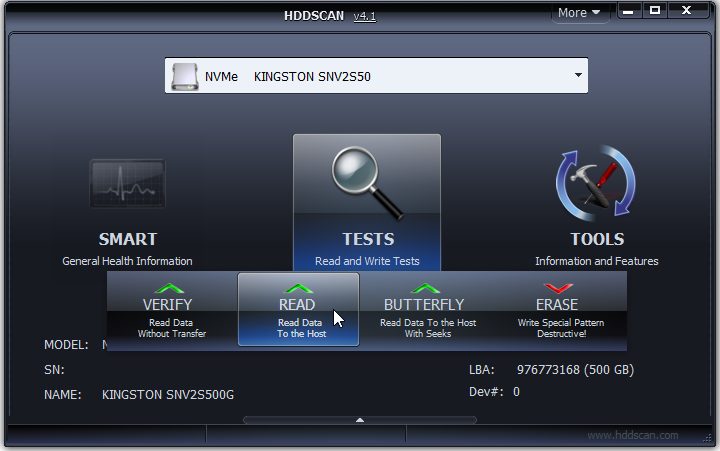Expand bottom panel with up arrow bar
Image resolution: width=720 pixels, height=451 pixels.
click(x=360, y=420)
